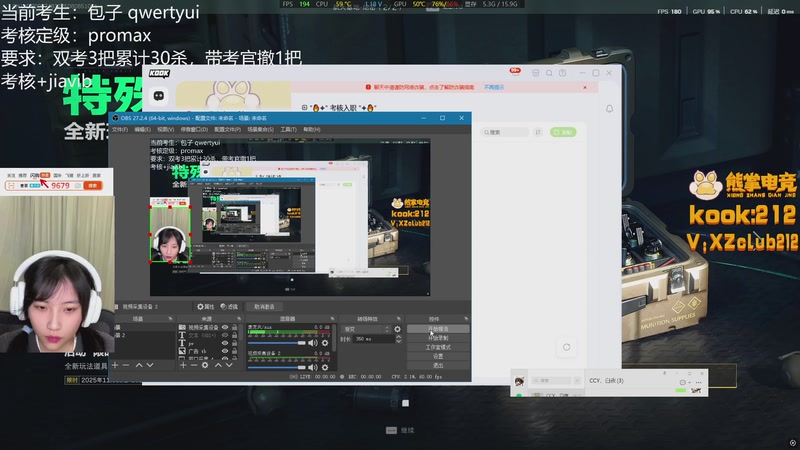This screenshot has width=800, height=450.
Task: Click KOOK refresh circular arrow icon
Action: click(x=566, y=347)
